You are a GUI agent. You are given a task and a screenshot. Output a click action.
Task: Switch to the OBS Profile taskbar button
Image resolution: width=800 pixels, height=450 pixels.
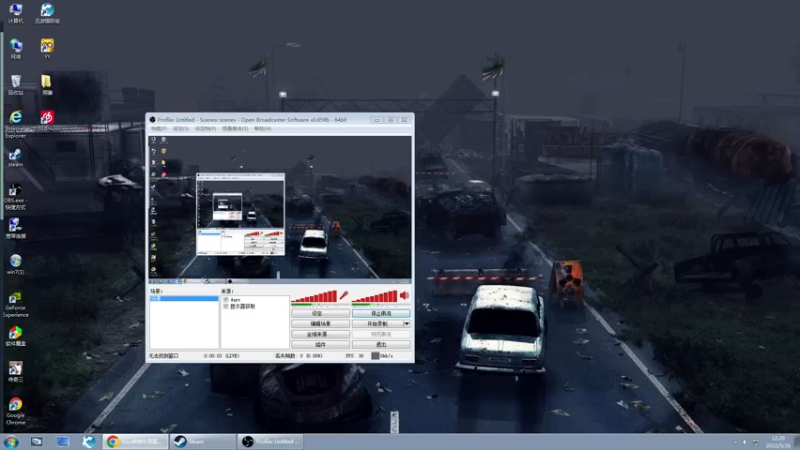pyautogui.click(x=270, y=442)
